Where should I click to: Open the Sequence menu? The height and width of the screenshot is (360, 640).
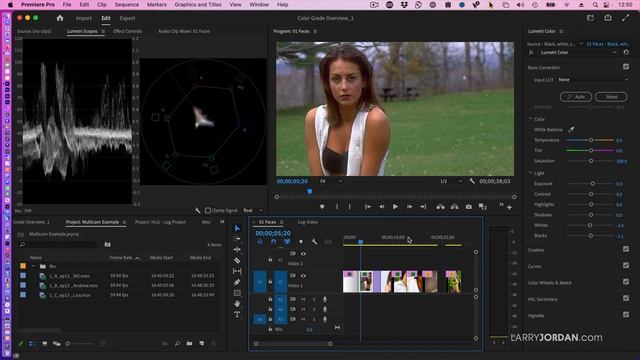pos(127,4)
